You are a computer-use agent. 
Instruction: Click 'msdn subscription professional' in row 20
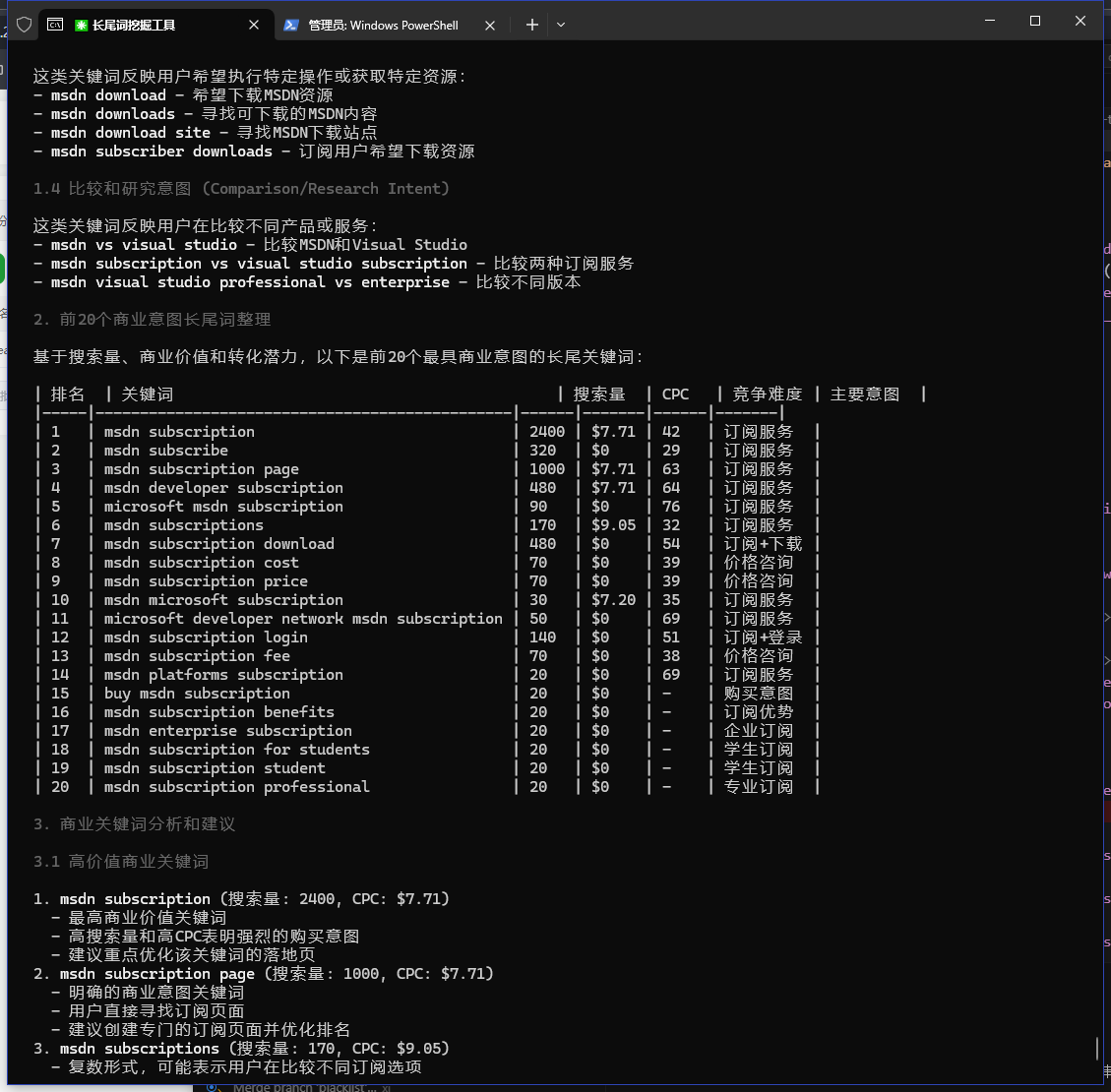click(x=236, y=787)
